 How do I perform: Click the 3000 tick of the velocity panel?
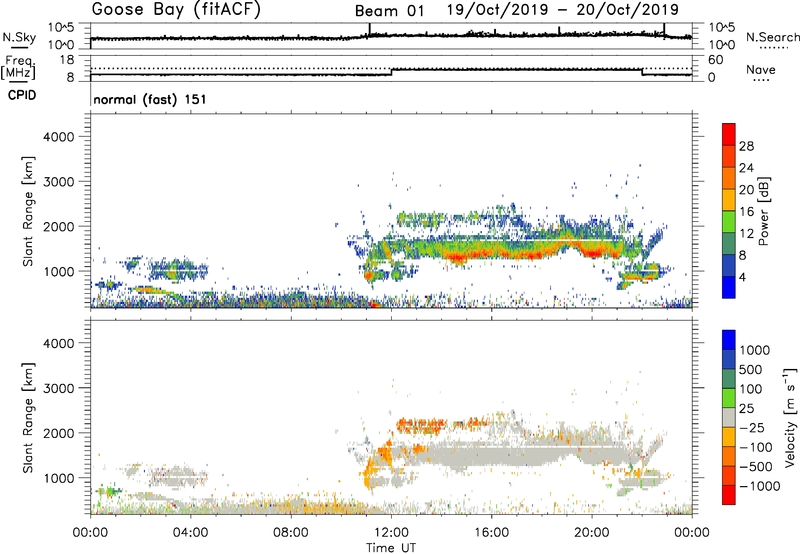[x=58, y=388]
